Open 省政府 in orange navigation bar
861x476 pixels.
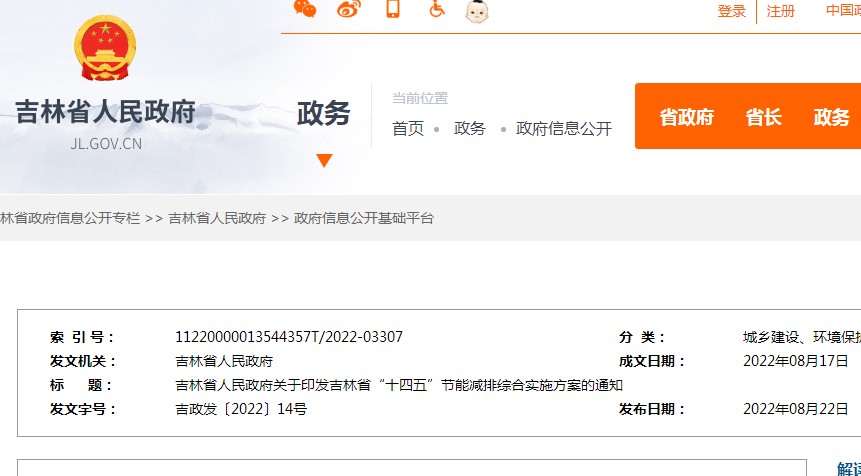(686, 117)
